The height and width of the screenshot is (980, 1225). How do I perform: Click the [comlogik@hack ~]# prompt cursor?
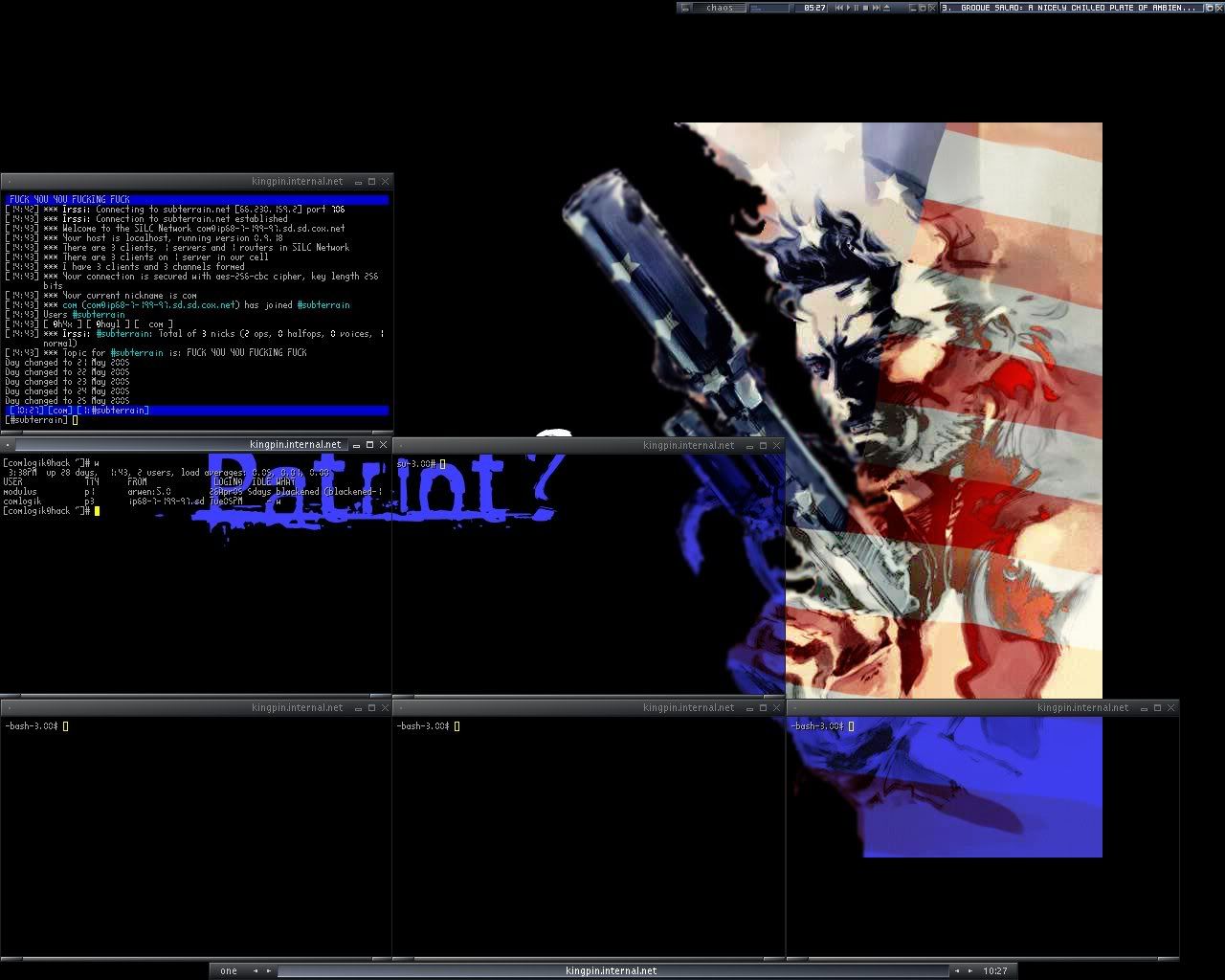point(97,511)
